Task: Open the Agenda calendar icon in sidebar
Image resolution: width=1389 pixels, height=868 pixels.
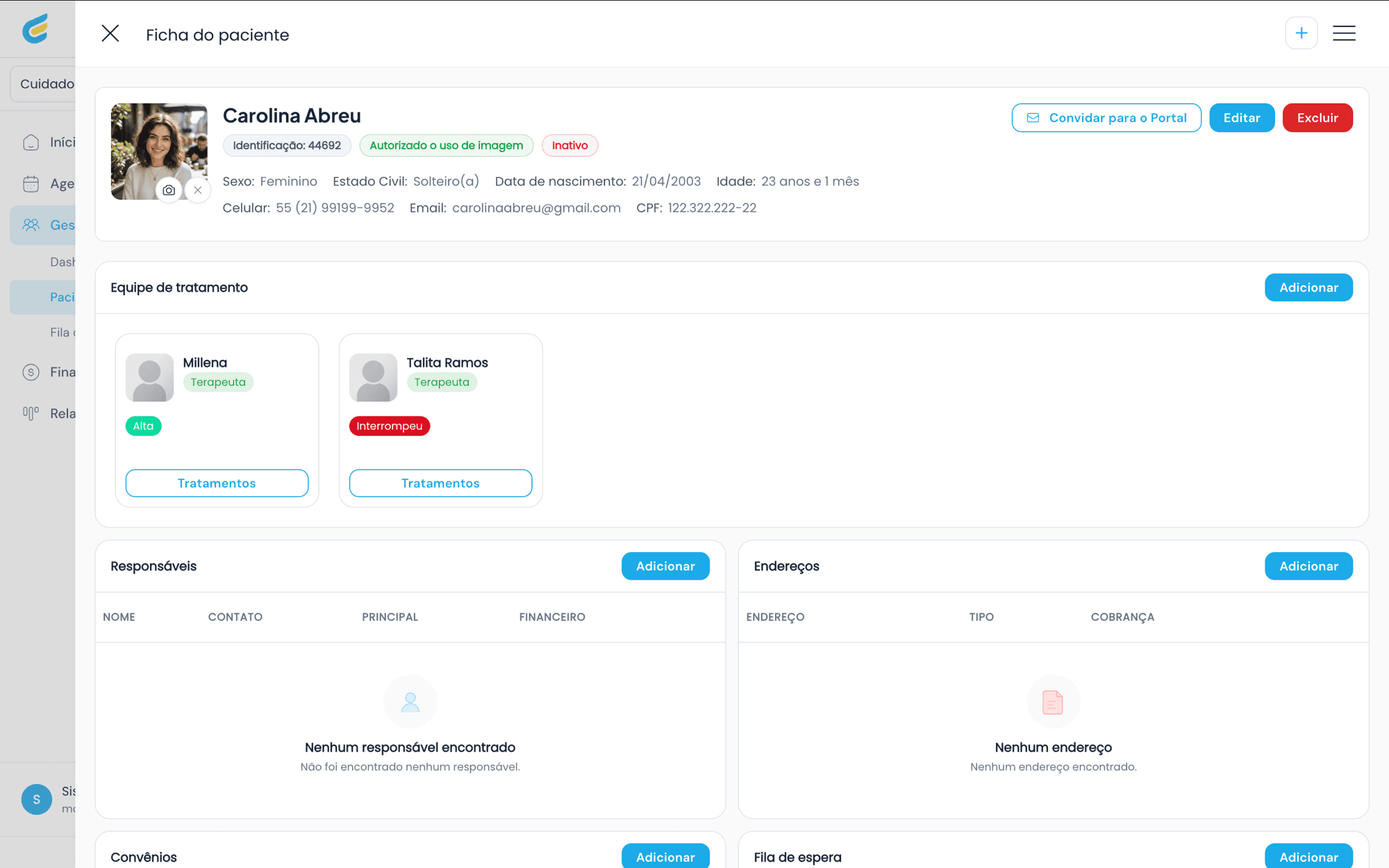Action: coord(31,184)
